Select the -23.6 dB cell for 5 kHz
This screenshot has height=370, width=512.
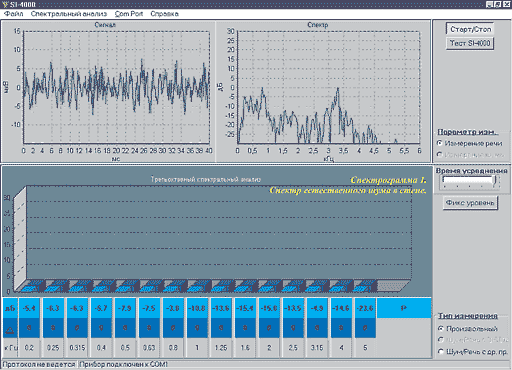(365, 308)
